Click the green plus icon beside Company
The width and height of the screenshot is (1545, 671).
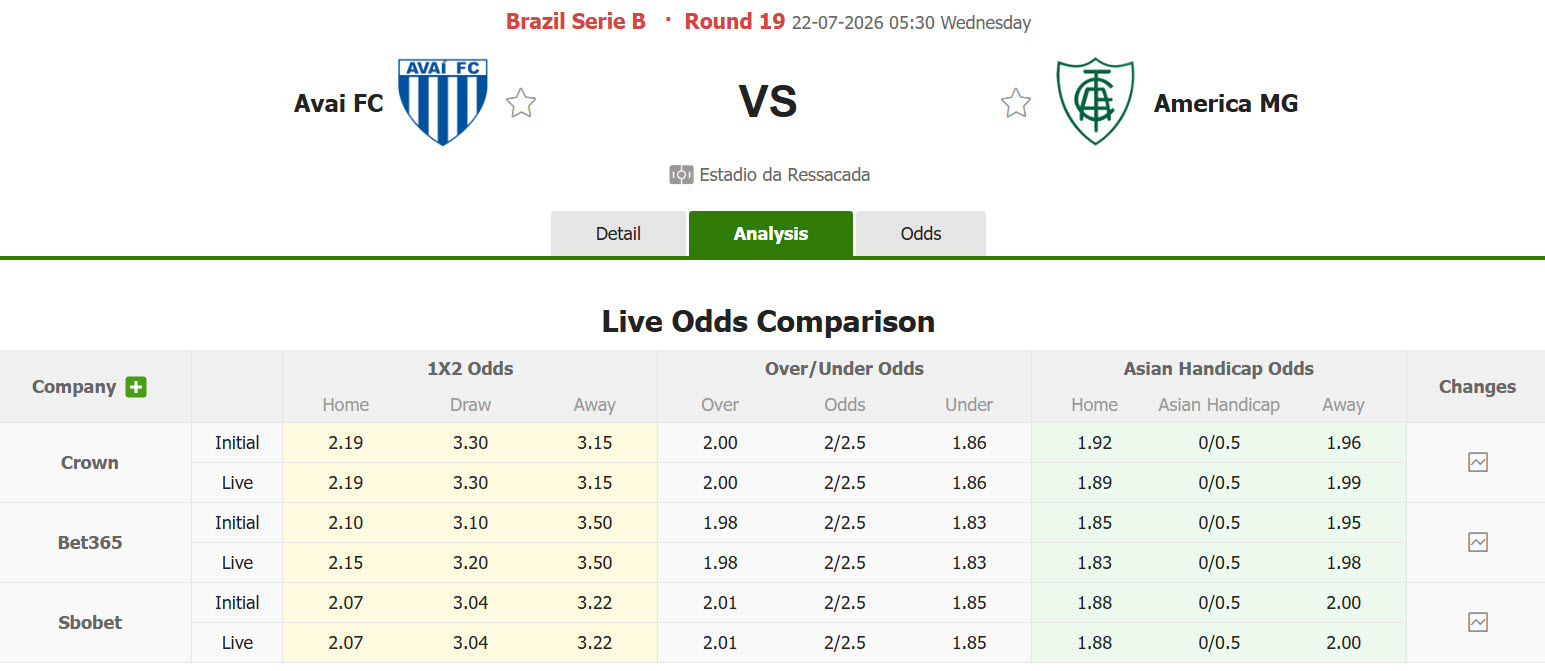point(136,387)
